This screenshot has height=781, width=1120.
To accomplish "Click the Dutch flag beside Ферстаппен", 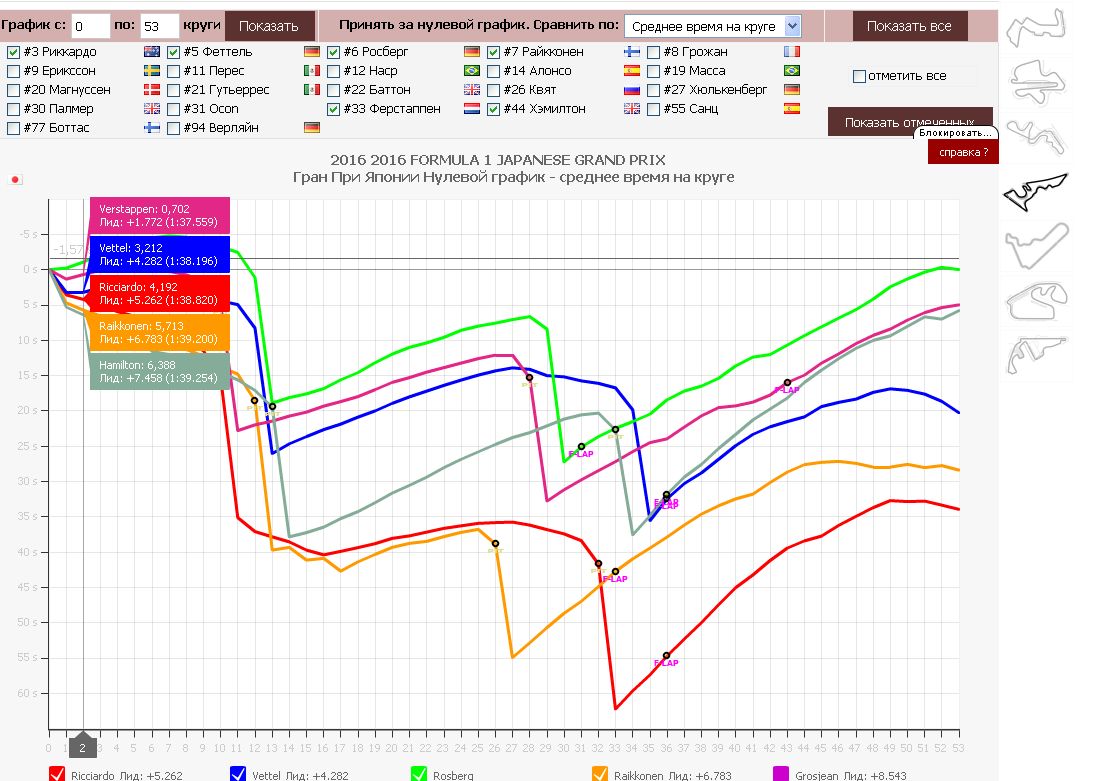I will click(471, 109).
